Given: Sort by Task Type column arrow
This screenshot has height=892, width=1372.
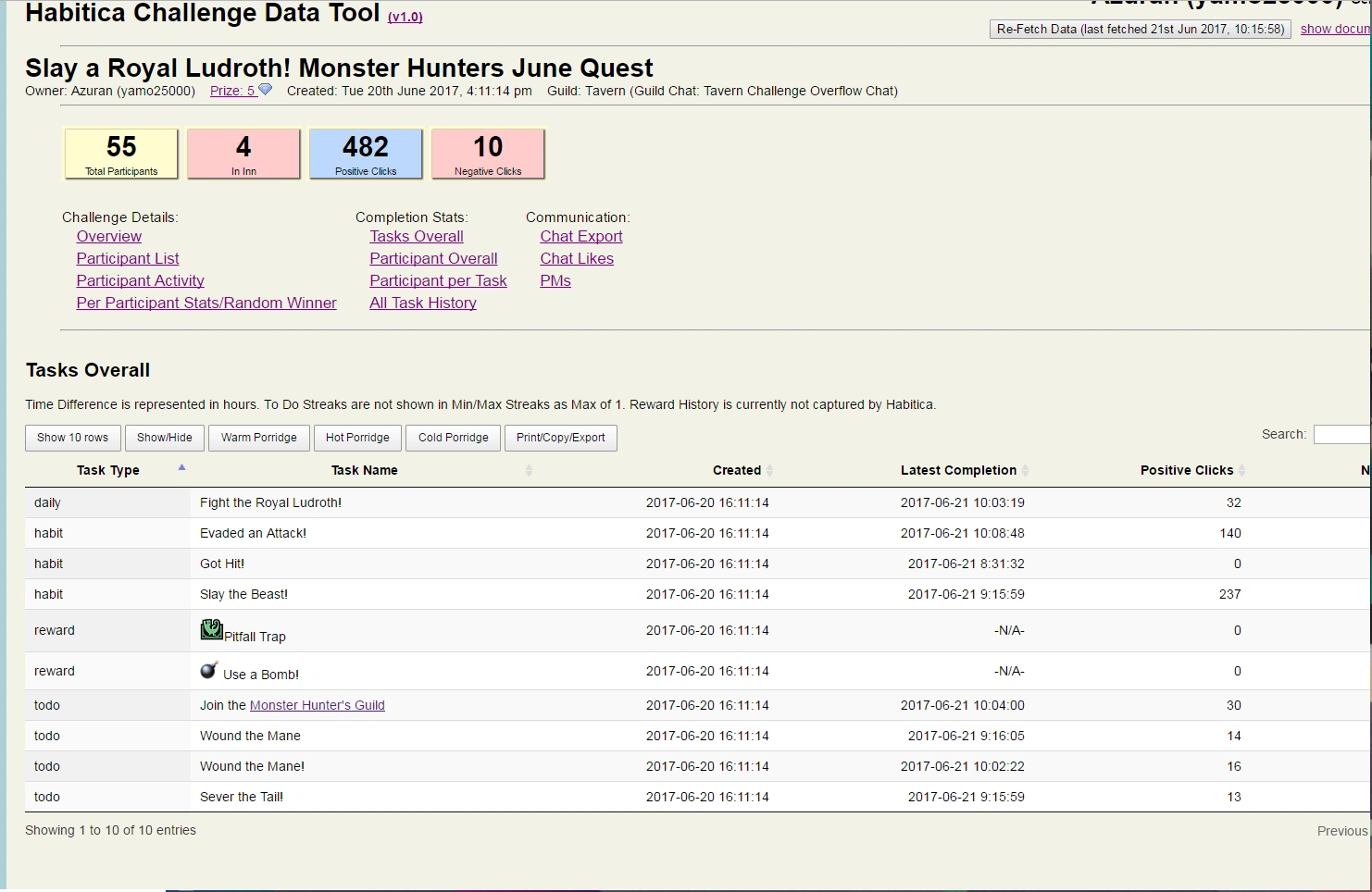Looking at the screenshot, I should 181,467.
